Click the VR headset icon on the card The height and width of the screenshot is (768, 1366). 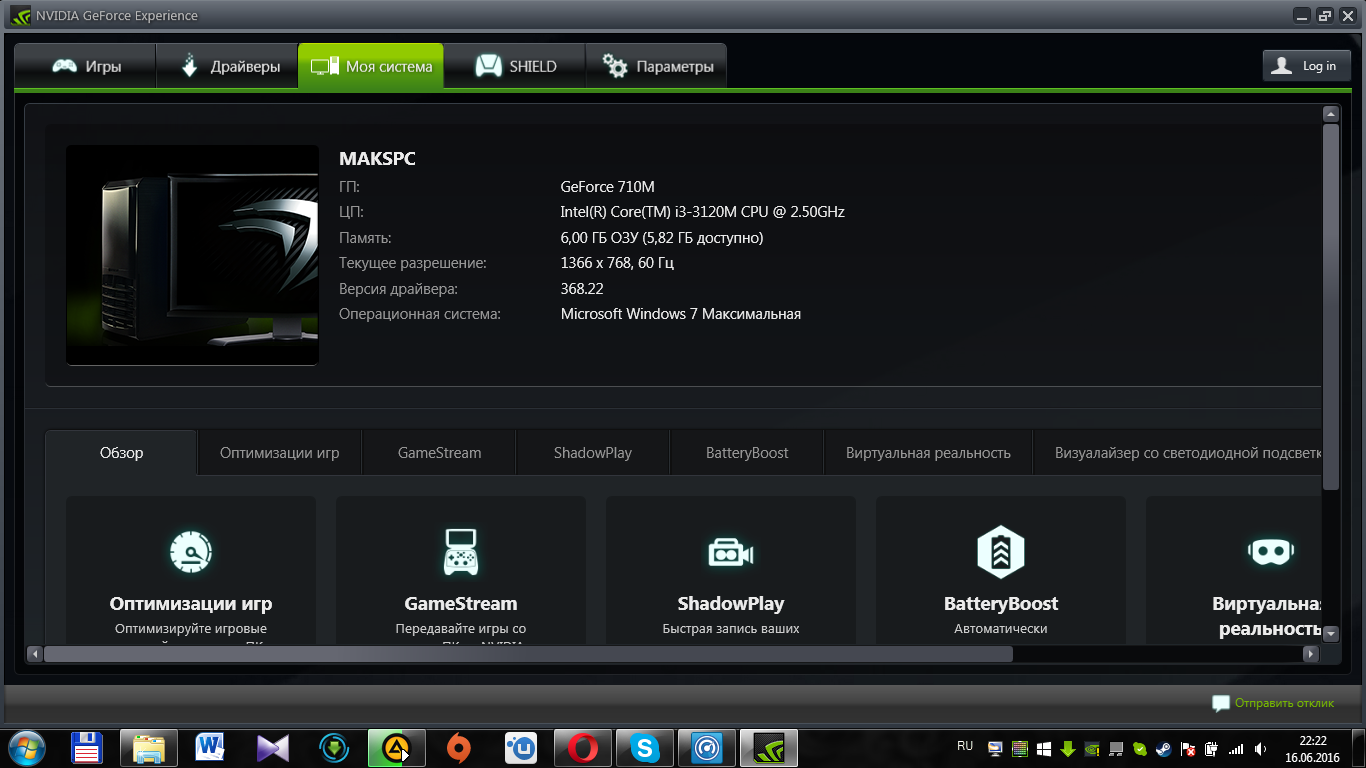[x=1271, y=551]
